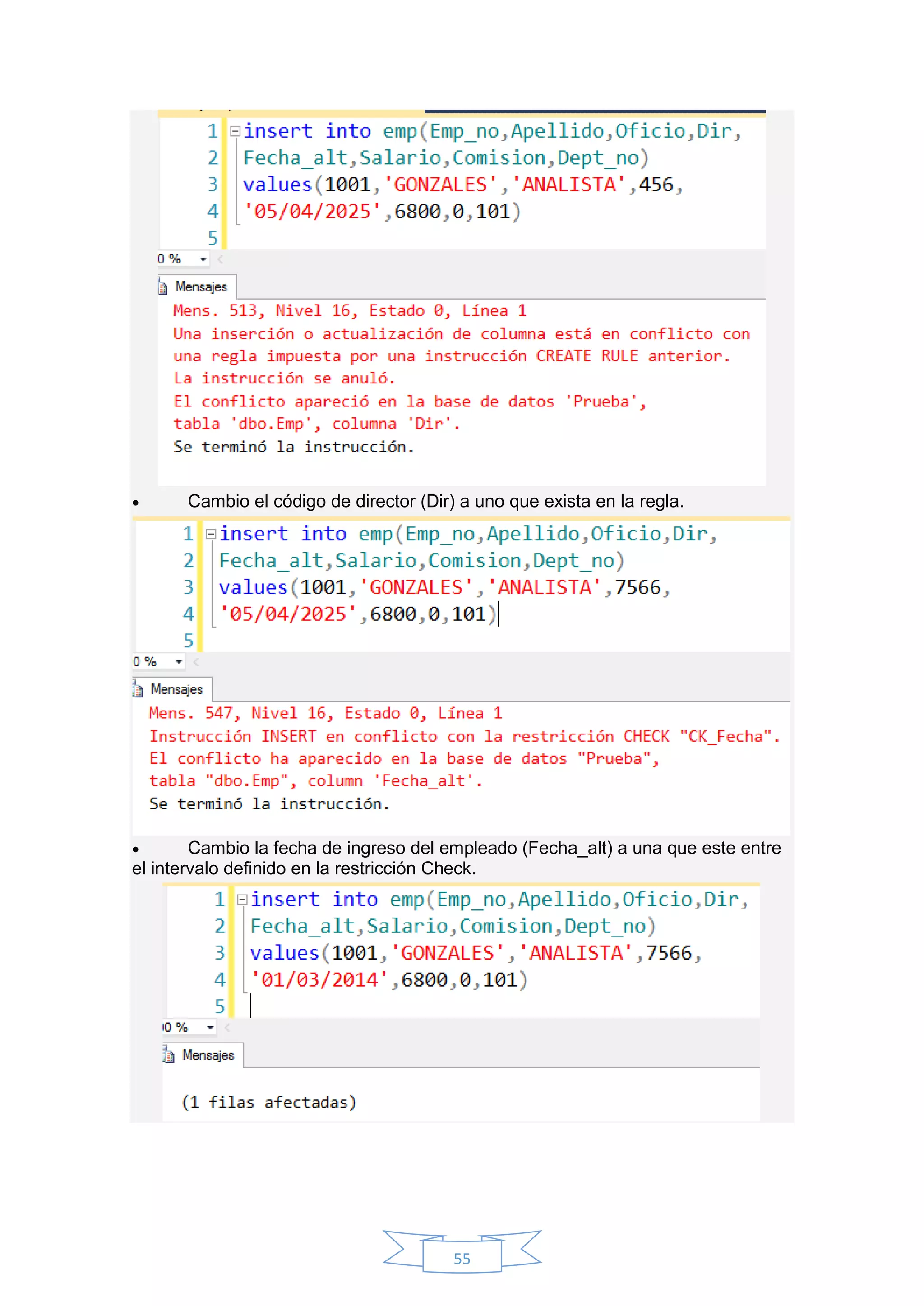
Task: Collapse the insert with 7566 and date '05/04/2025'
Action: (x=211, y=534)
